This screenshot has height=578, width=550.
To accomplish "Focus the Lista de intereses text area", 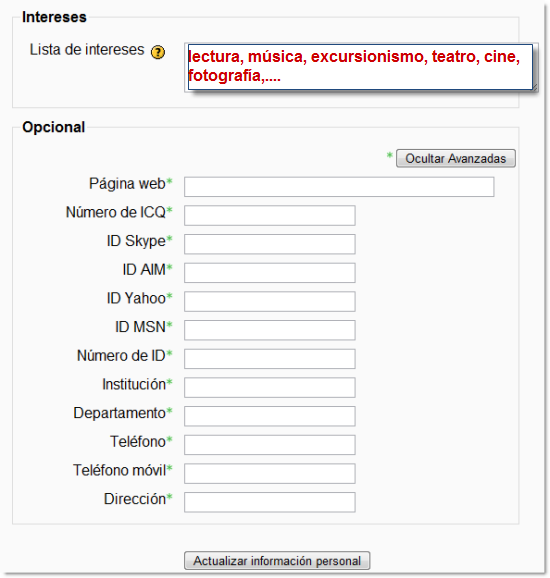I will tap(360, 67).
